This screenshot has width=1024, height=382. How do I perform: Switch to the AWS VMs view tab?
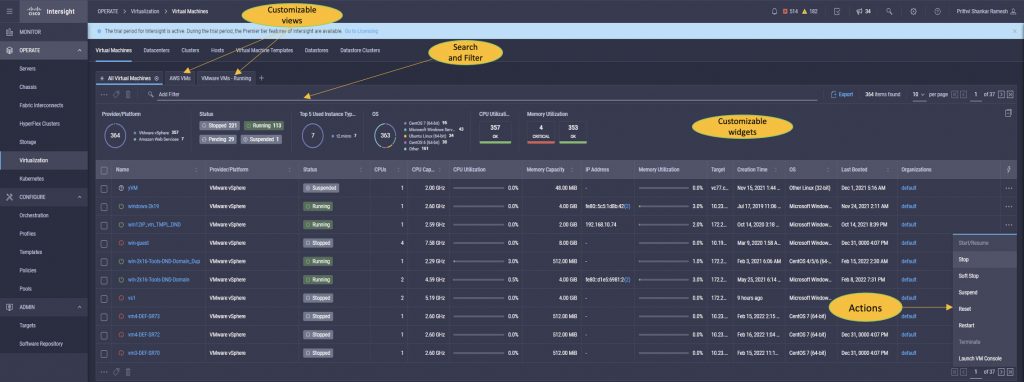click(x=180, y=78)
